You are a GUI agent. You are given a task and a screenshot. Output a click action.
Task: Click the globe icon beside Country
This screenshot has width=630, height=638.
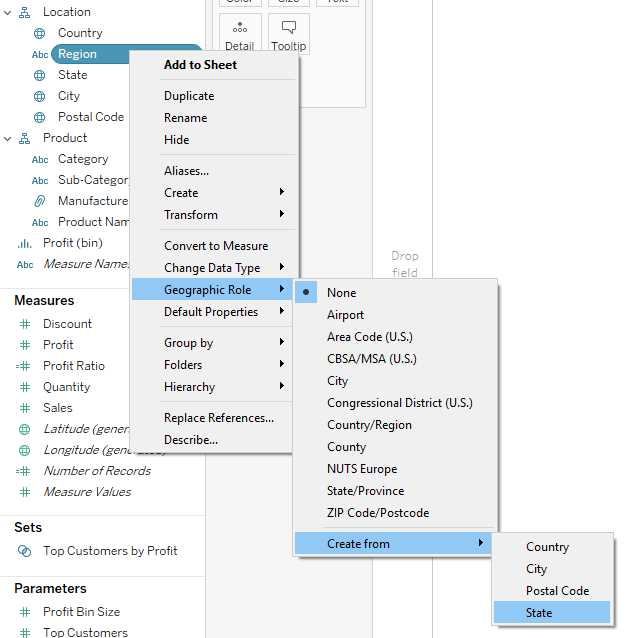click(39, 33)
